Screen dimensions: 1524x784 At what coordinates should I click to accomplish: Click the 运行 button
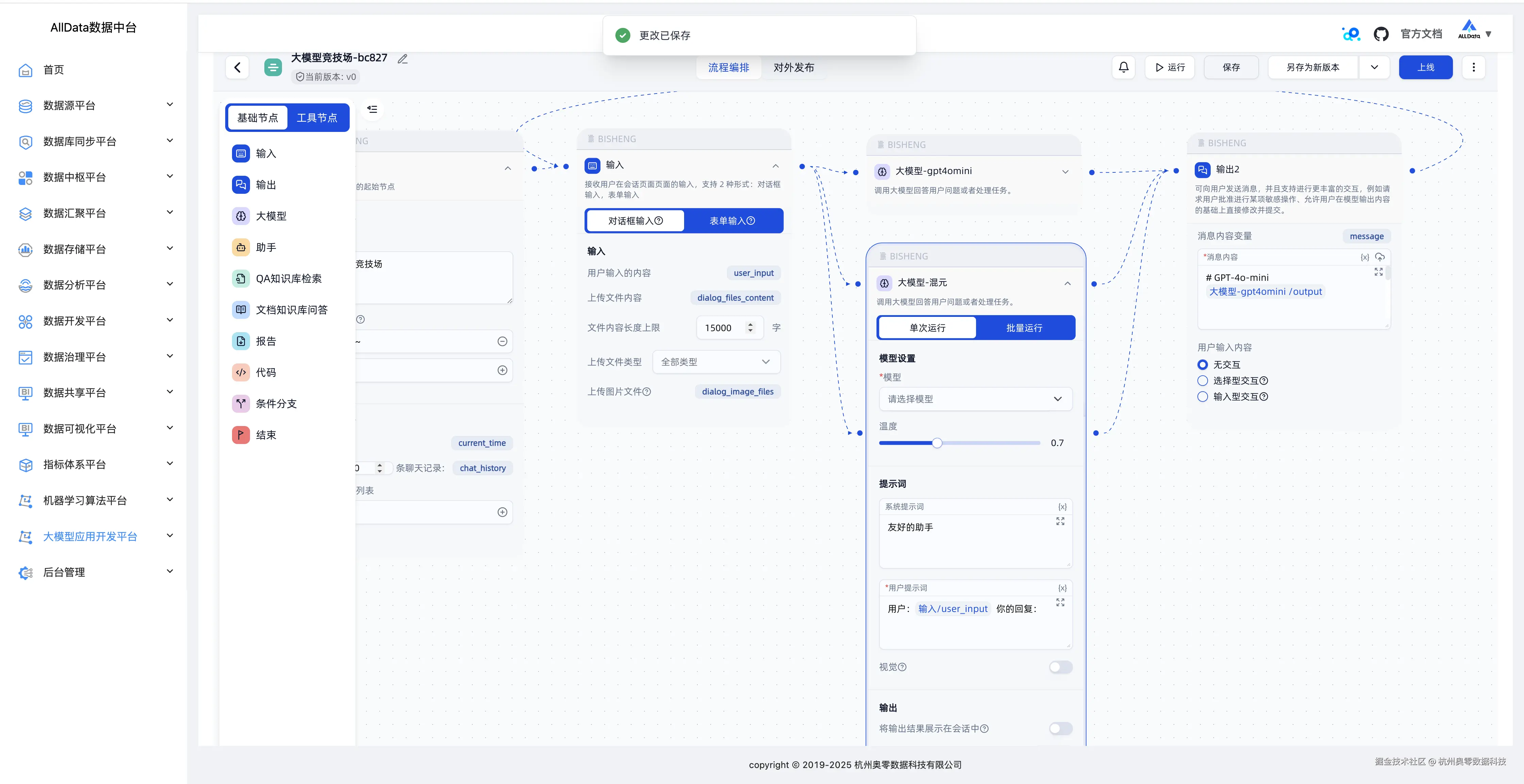coord(1170,67)
